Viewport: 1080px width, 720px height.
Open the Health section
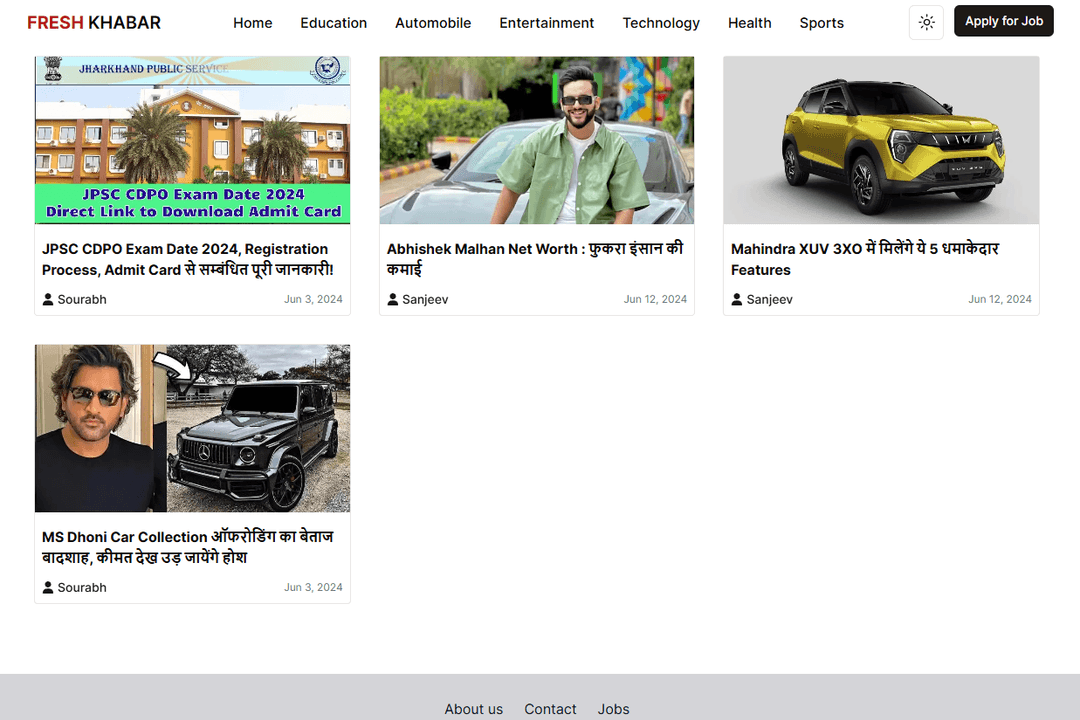click(x=749, y=23)
